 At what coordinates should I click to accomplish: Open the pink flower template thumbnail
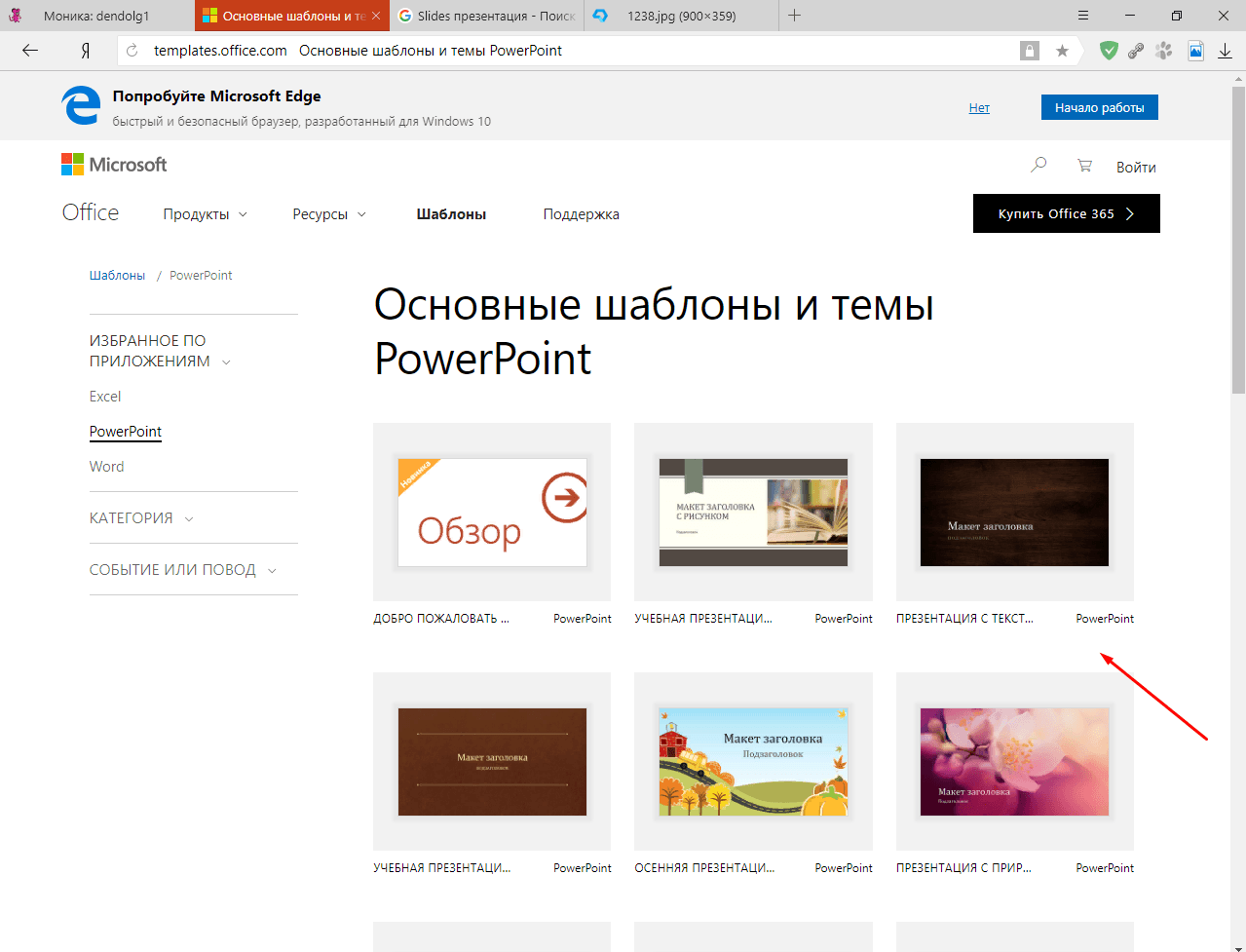(x=1014, y=762)
